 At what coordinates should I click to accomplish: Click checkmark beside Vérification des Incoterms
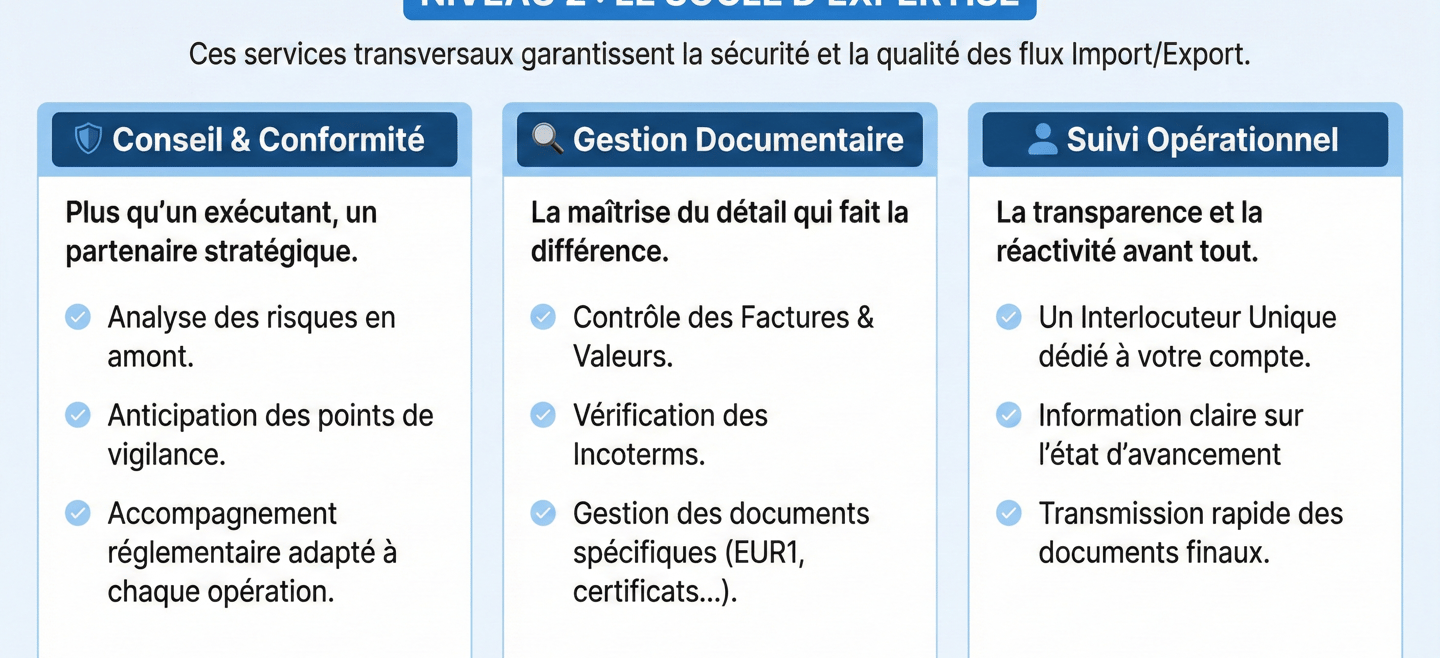tap(543, 415)
